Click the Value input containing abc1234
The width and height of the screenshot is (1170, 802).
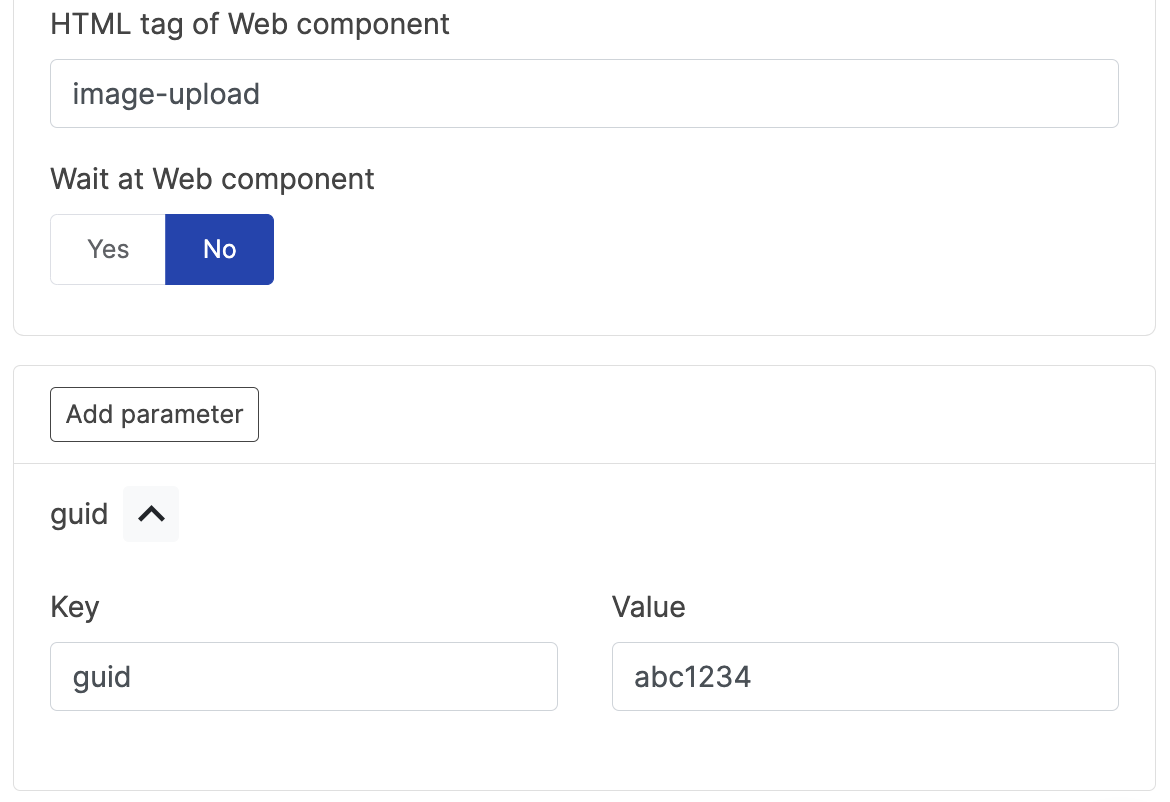tap(865, 677)
